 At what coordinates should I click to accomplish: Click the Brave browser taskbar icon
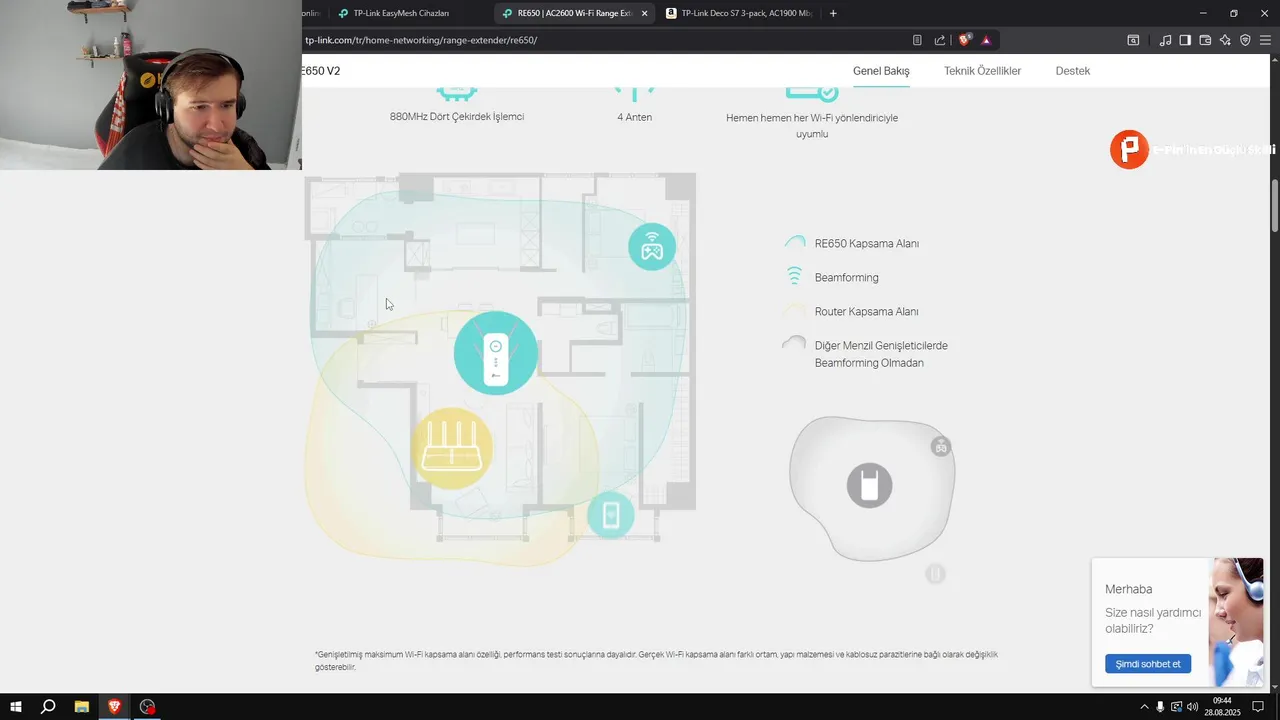coord(114,707)
